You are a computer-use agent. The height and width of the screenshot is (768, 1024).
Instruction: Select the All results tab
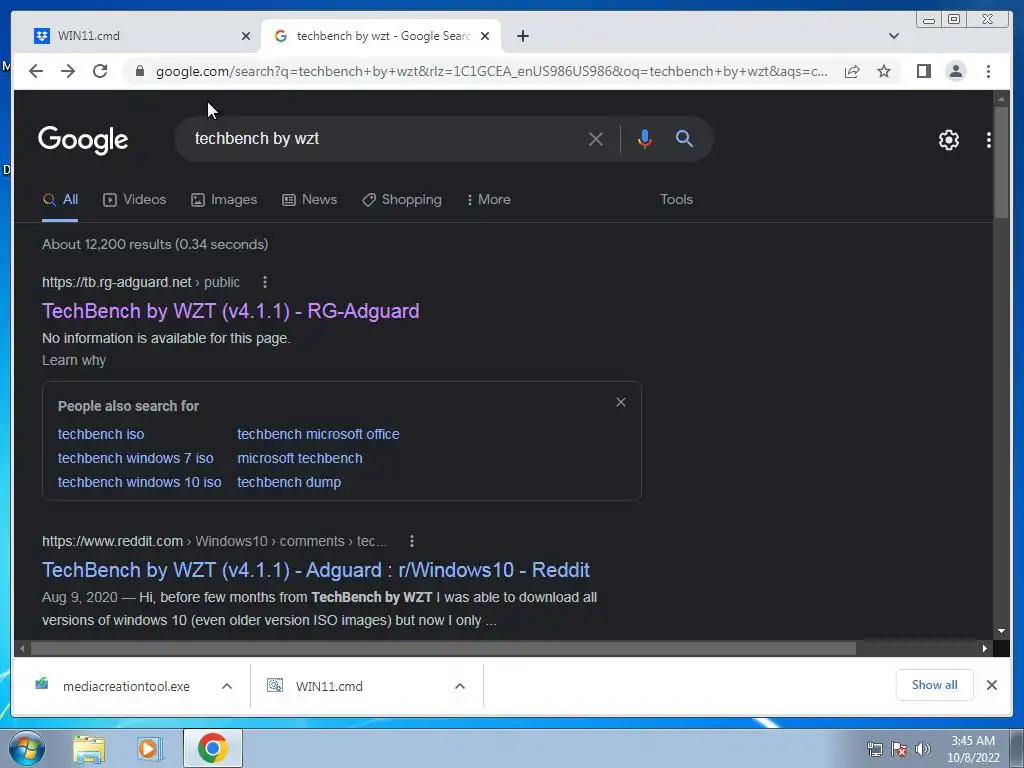click(60, 200)
